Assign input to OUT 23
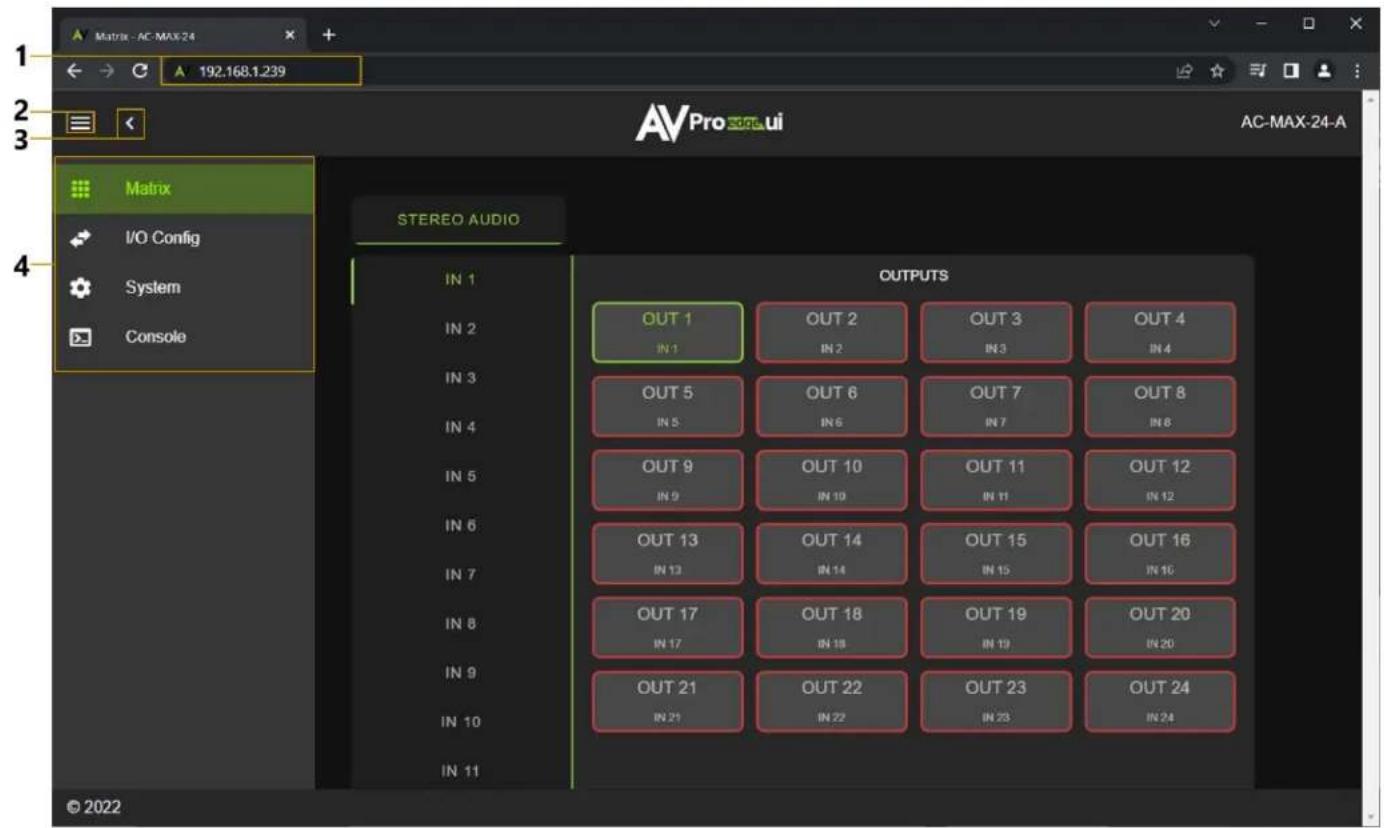Viewport: 1384px width, 828px height. pos(996,702)
